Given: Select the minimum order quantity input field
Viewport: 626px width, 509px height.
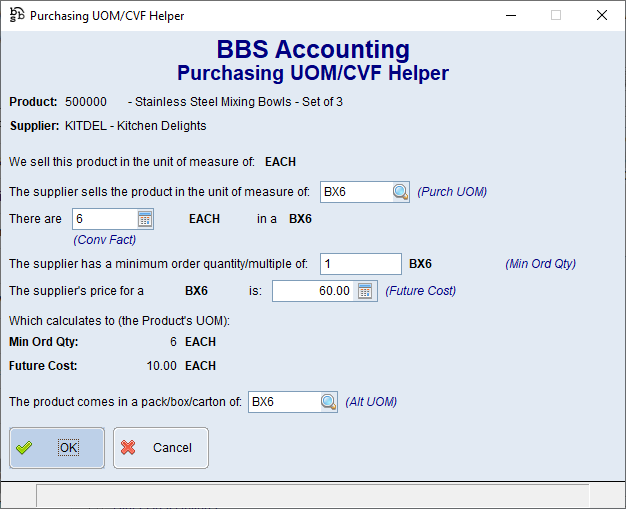Looking at the screenshot, I should point(360,264).
